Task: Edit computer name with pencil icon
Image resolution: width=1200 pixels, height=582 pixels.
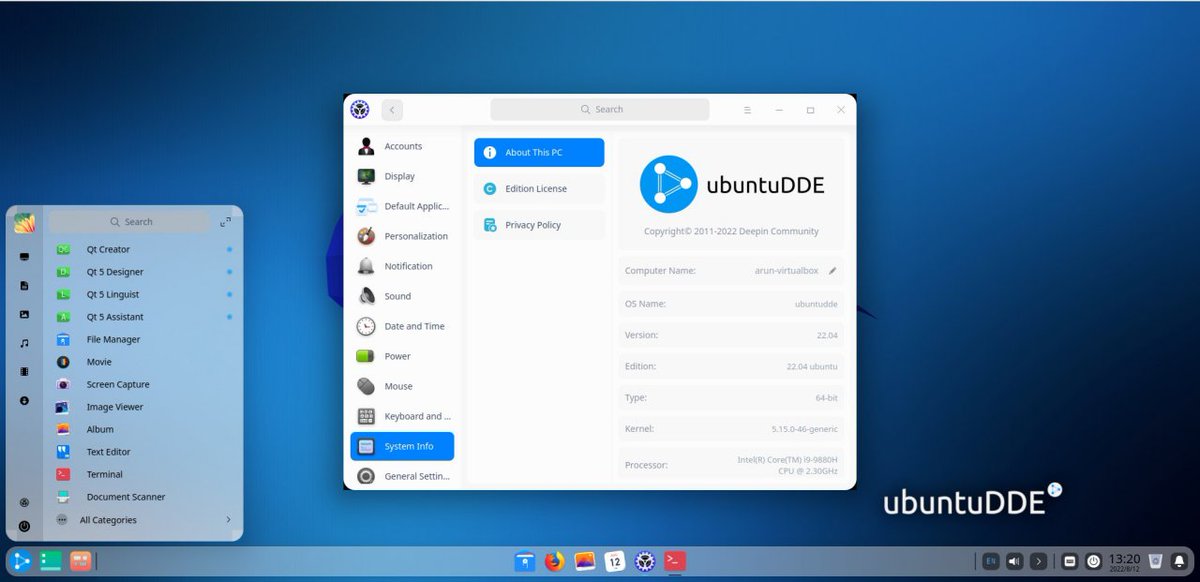Action: click(x=832, y=270)
